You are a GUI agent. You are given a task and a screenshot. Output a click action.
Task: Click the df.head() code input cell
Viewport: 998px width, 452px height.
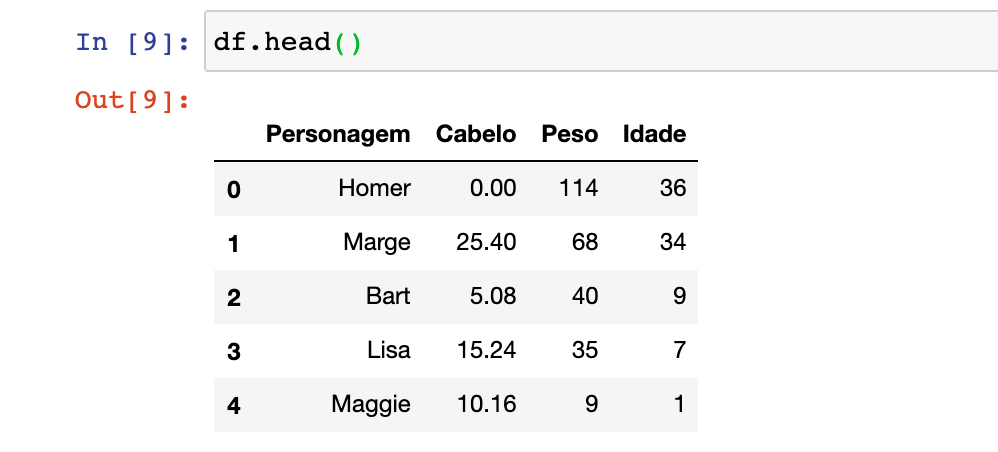[600, 43]
